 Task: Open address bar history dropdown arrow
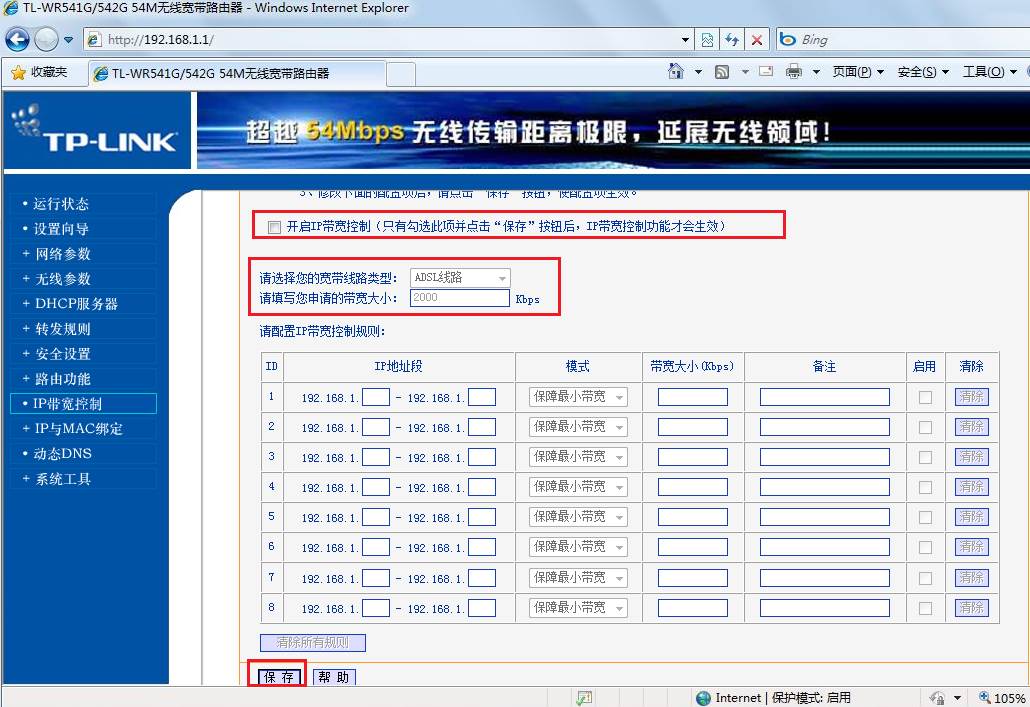click(x=685, y=40)
